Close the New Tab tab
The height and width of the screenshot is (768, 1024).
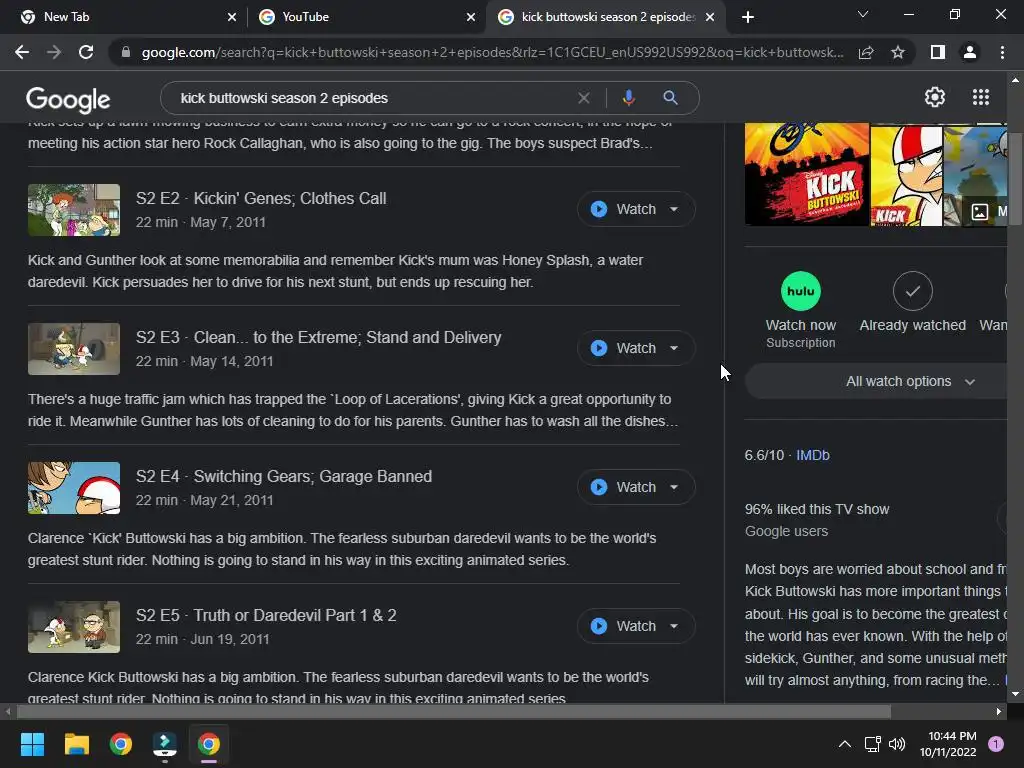[x=232, y=17]
